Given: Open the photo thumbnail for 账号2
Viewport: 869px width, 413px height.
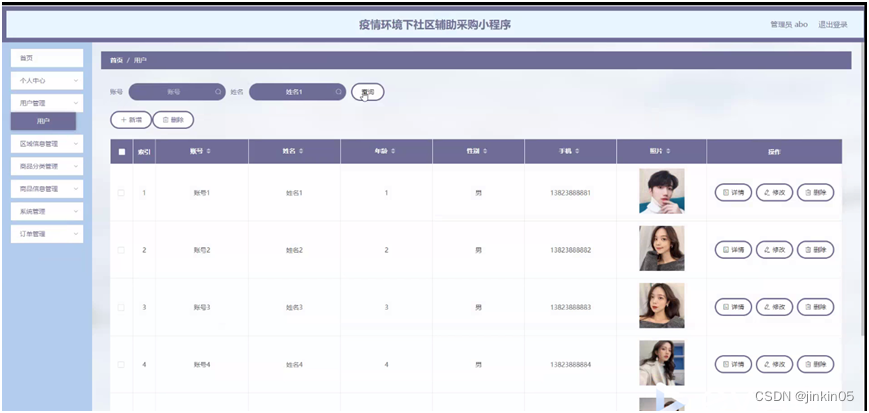Looking at the screenshot, I should click(662, 248).
